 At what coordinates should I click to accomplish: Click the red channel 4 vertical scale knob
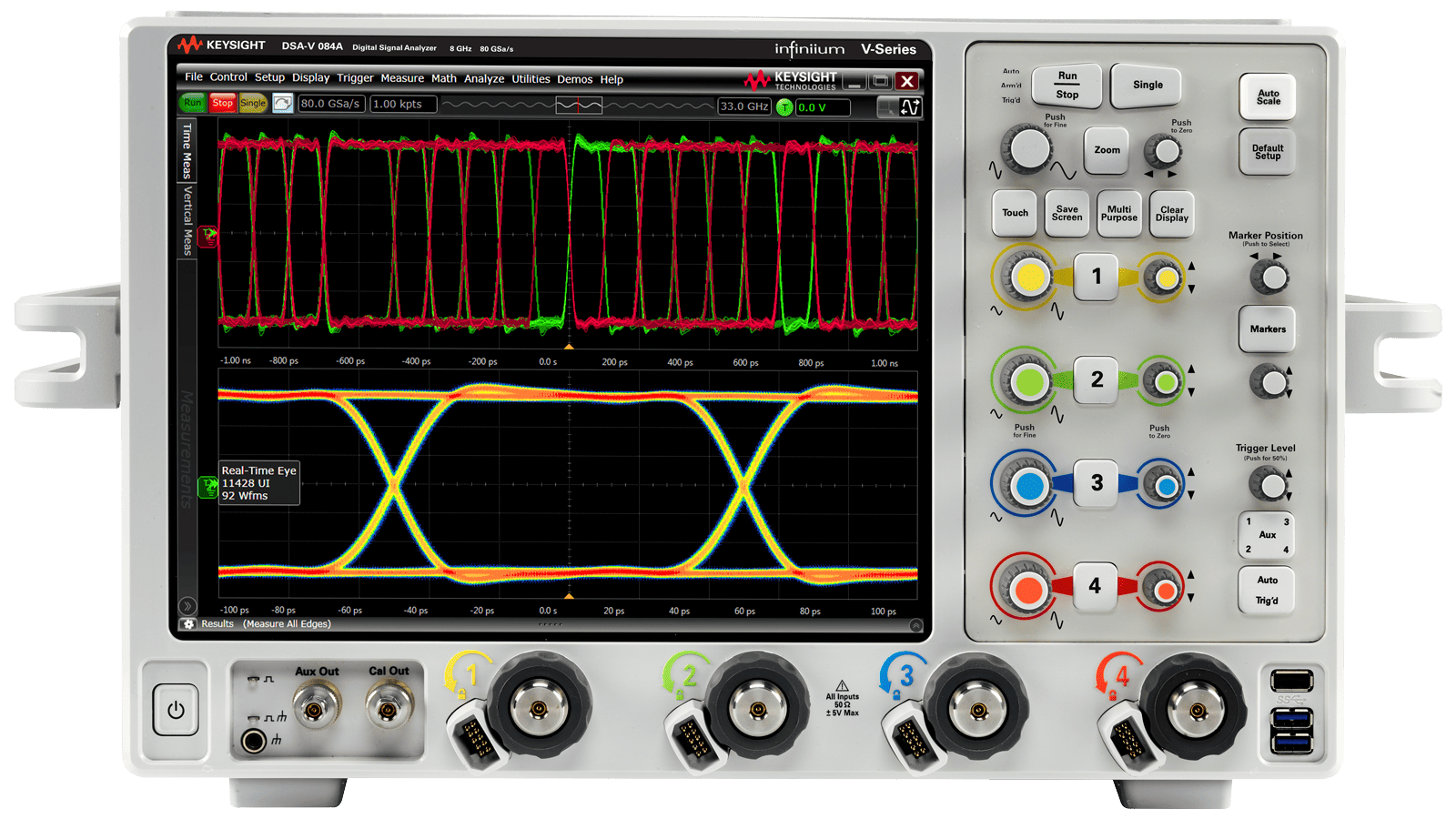point(1028,590)
